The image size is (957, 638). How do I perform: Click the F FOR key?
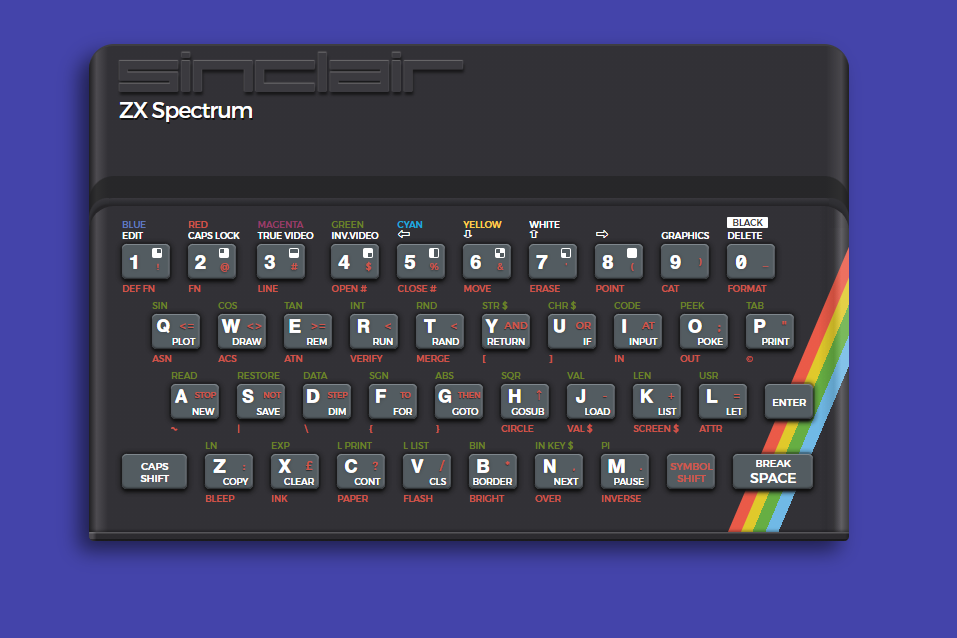point(392,402)
